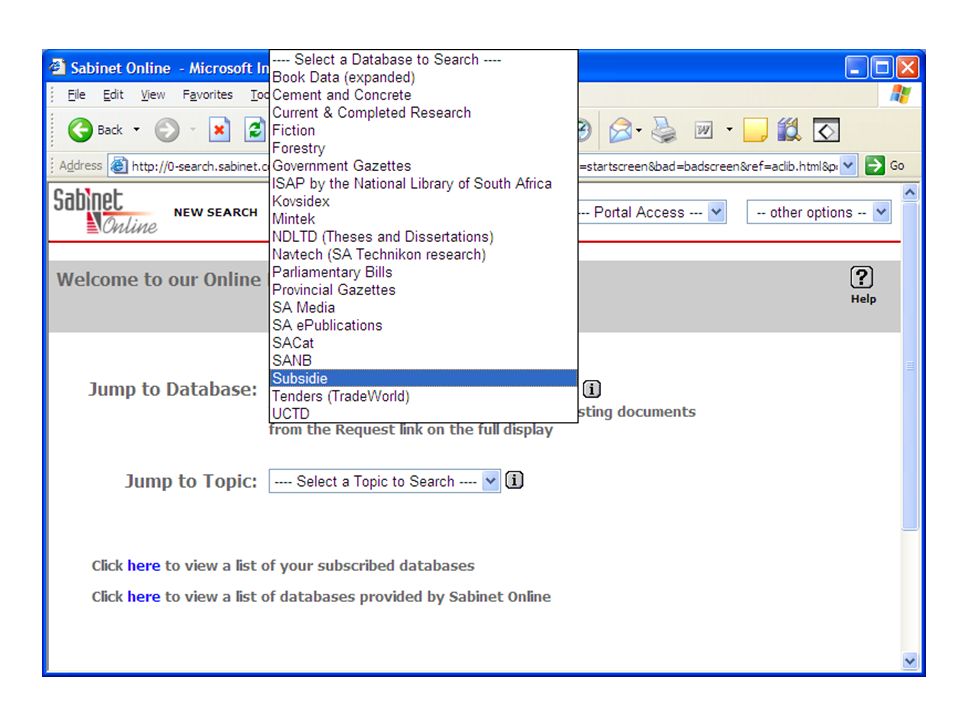This screenshot has width=960, height=720.
Task: Click the Edit with Word icon
Action: [703, 130]
